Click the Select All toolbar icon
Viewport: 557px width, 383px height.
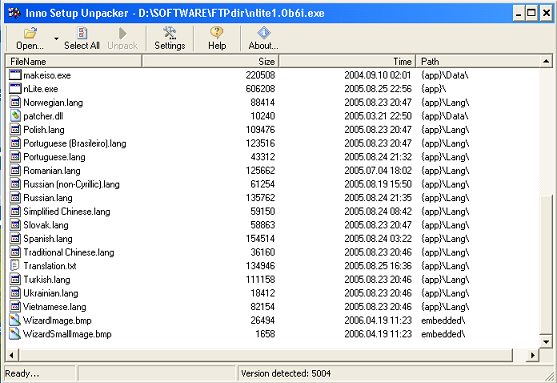click(x=82, y=33)
